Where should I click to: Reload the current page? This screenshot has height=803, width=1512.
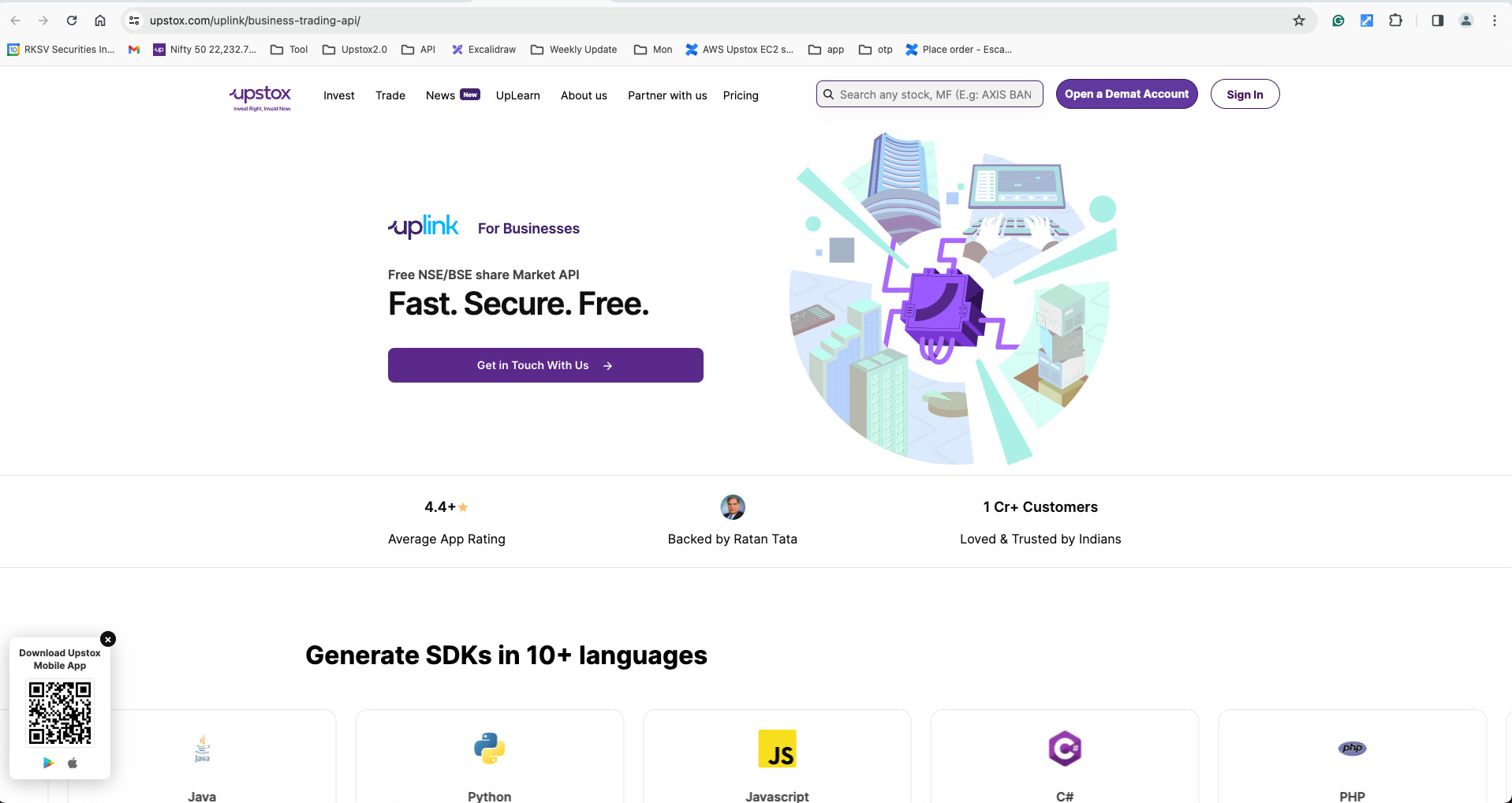click(x=72, y=21)
